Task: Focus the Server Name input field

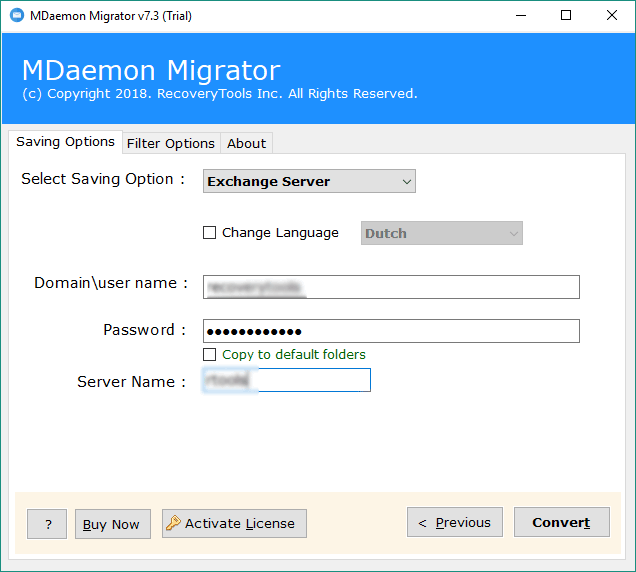Action: 287,380
